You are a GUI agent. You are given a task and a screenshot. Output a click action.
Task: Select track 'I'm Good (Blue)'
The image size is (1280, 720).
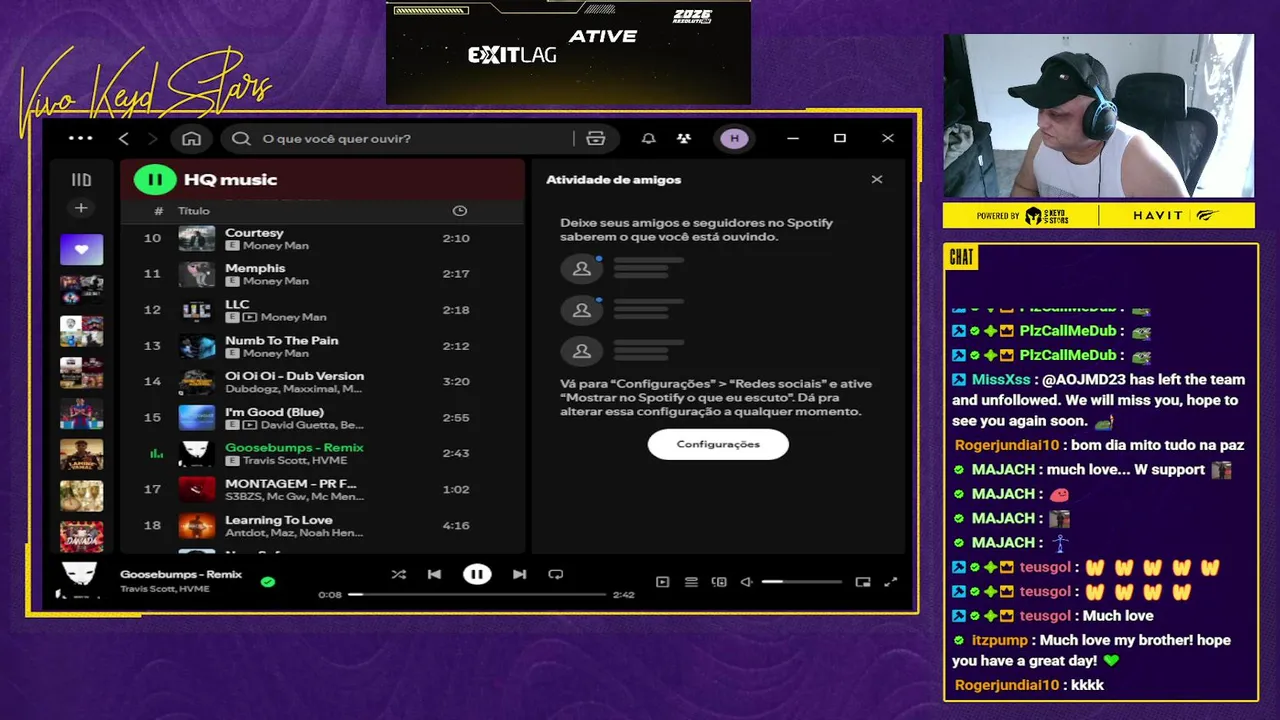(322, 418)
